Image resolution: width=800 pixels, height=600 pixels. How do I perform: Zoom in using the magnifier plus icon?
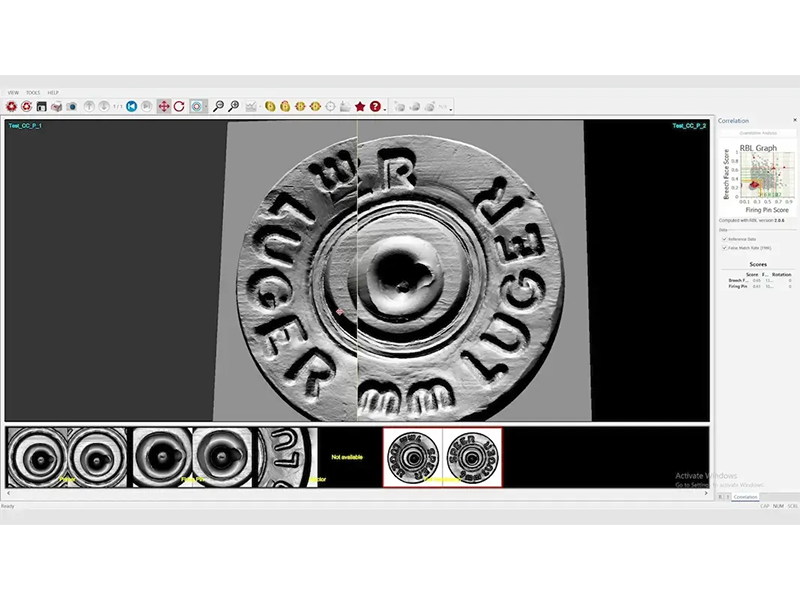pos(235,103)
